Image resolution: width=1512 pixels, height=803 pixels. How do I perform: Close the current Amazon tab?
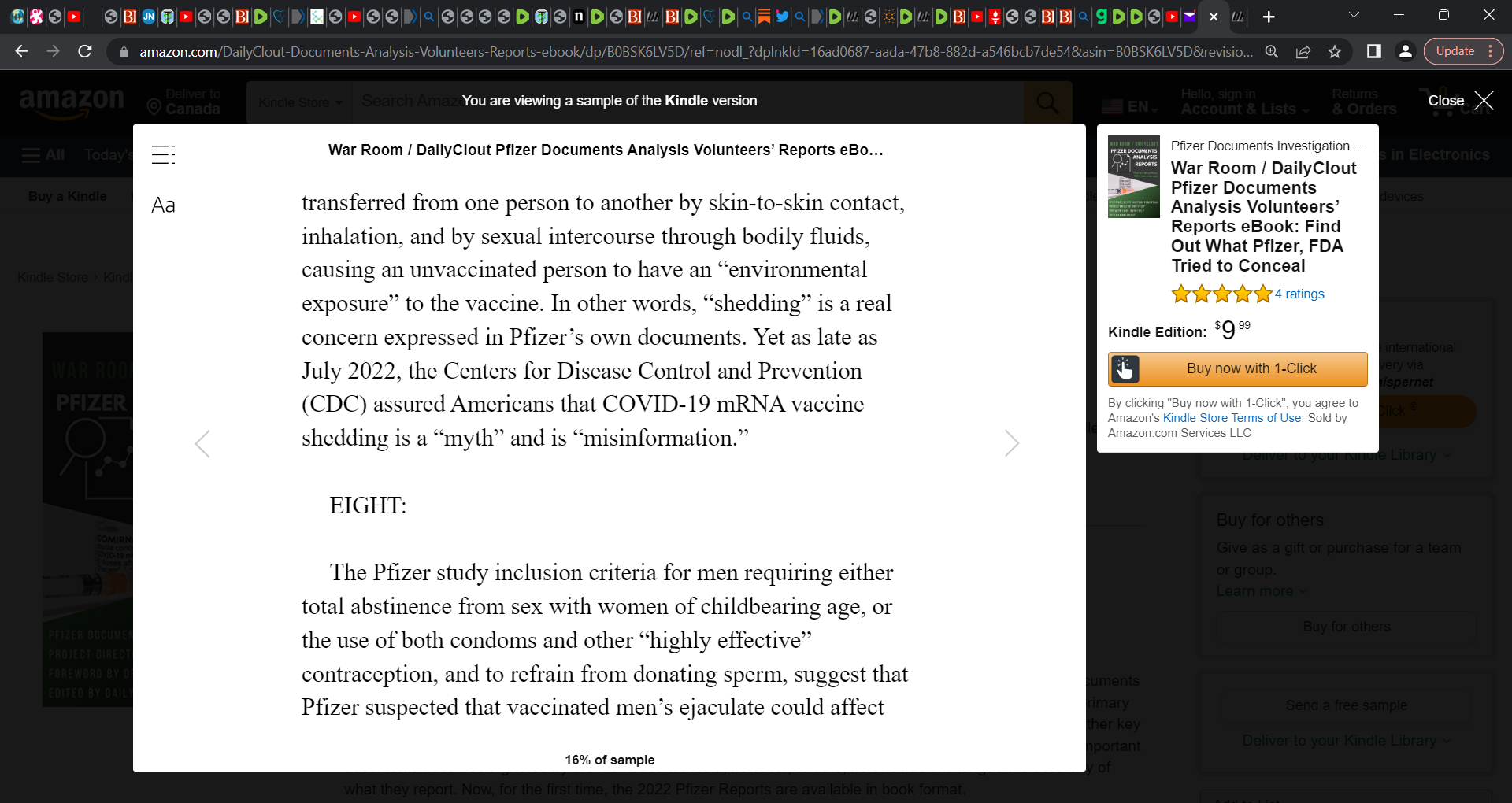(1214, 17)
